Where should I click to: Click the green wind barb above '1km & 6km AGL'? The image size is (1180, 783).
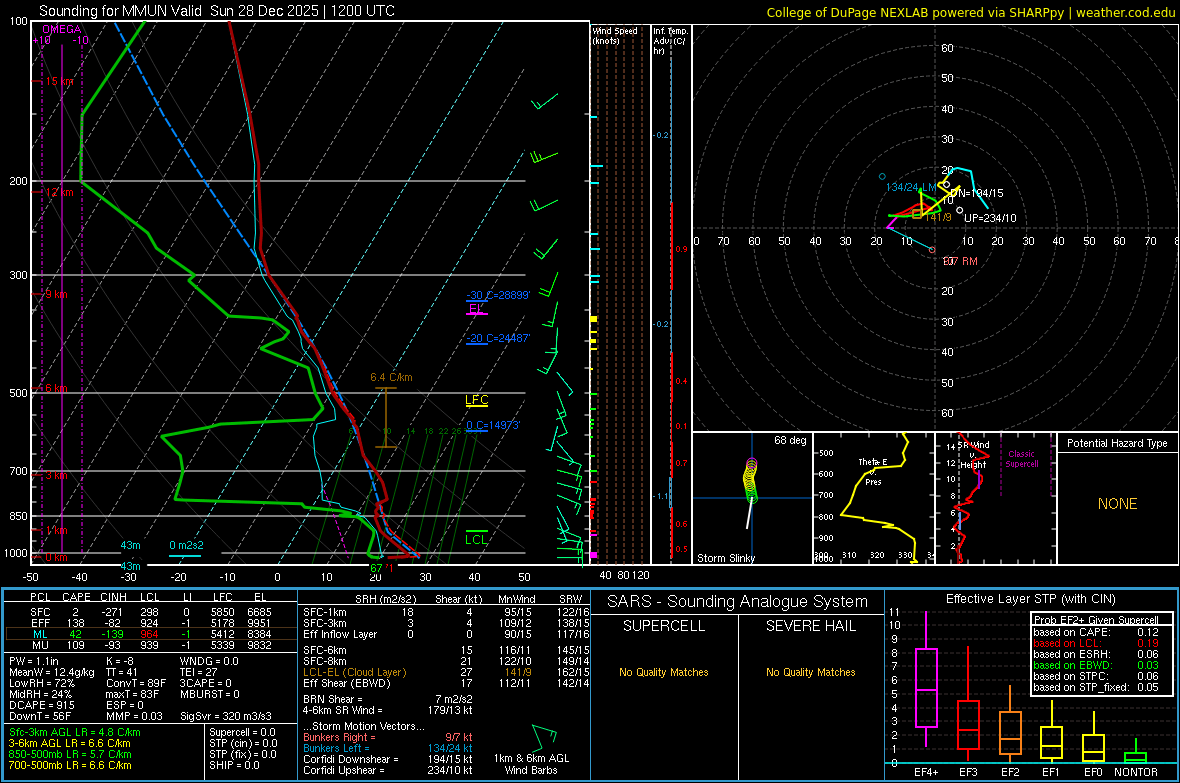pos(543,737)
